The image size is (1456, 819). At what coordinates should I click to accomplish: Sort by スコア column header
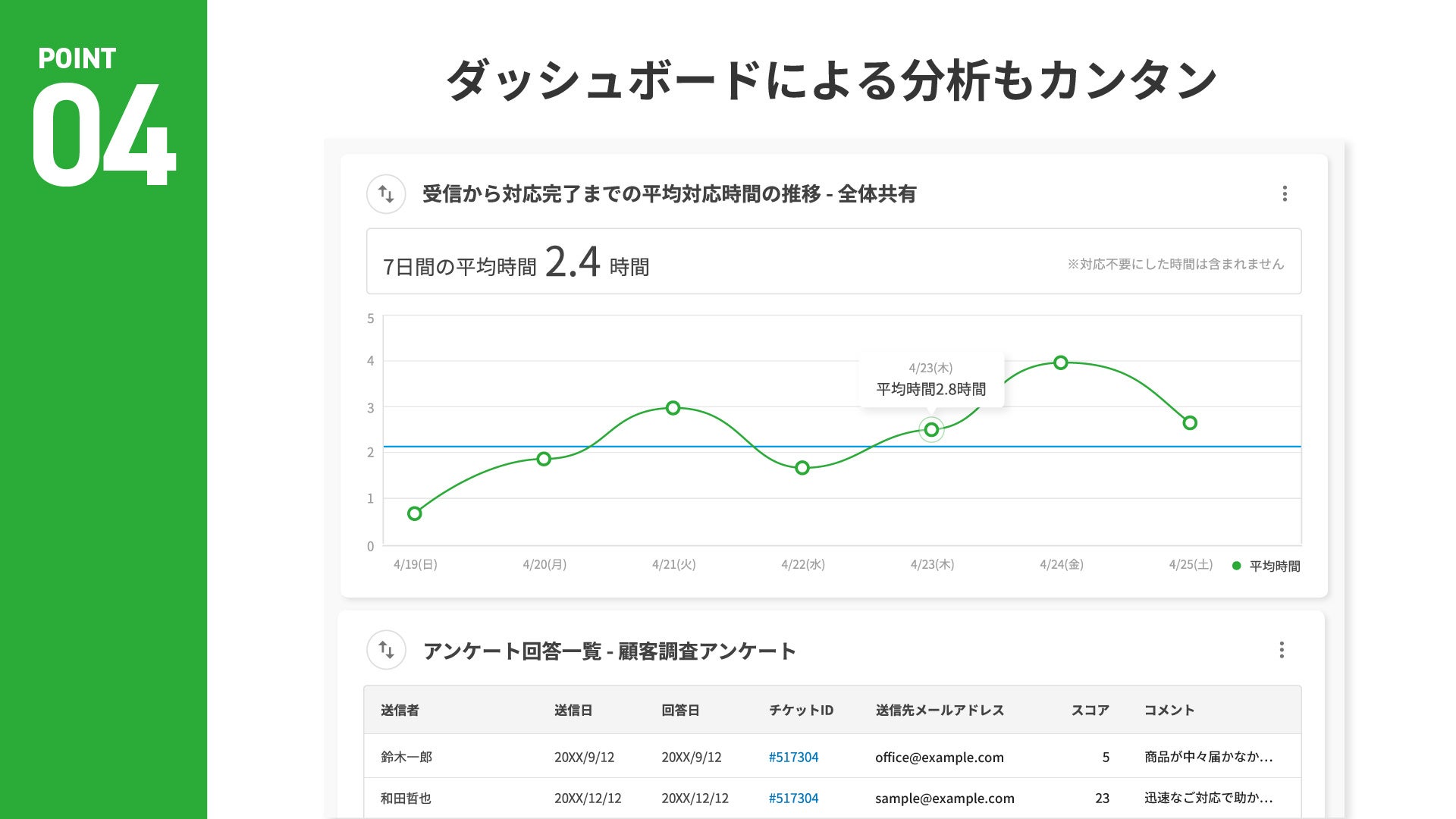[x=1090, y=711]
